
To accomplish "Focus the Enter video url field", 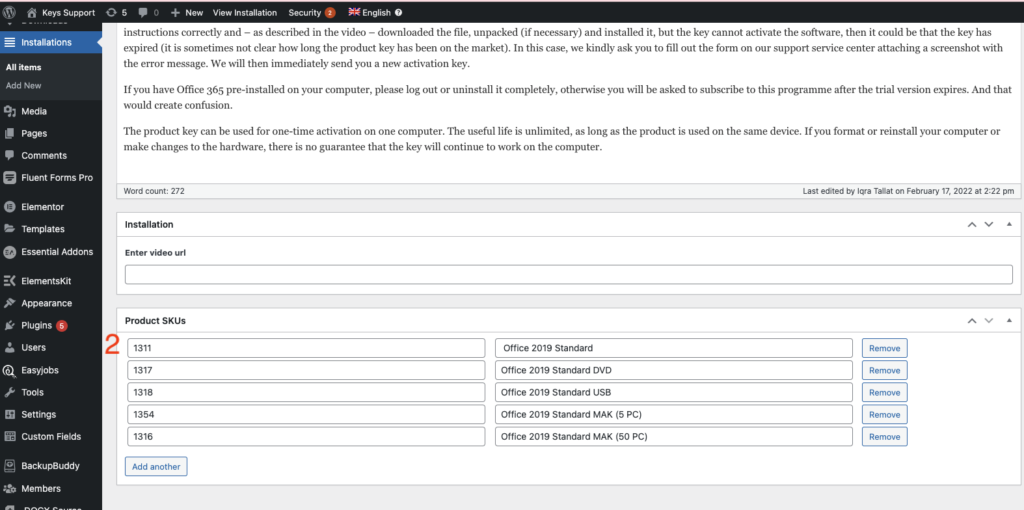I will point(568,275).
